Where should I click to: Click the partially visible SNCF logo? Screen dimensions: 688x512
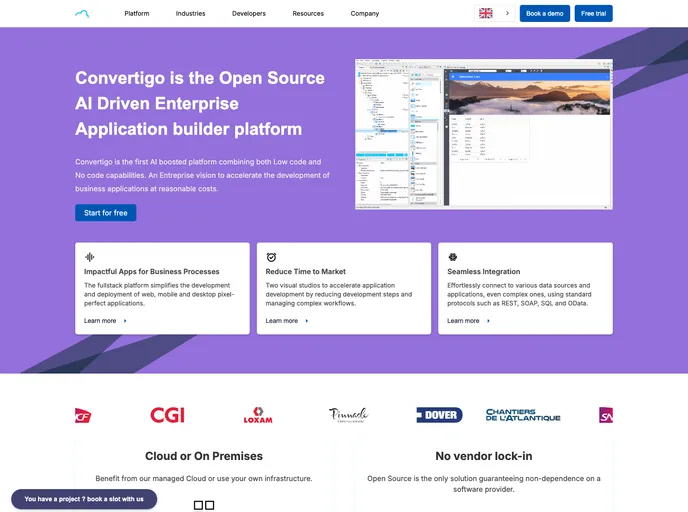pos(83,416)
